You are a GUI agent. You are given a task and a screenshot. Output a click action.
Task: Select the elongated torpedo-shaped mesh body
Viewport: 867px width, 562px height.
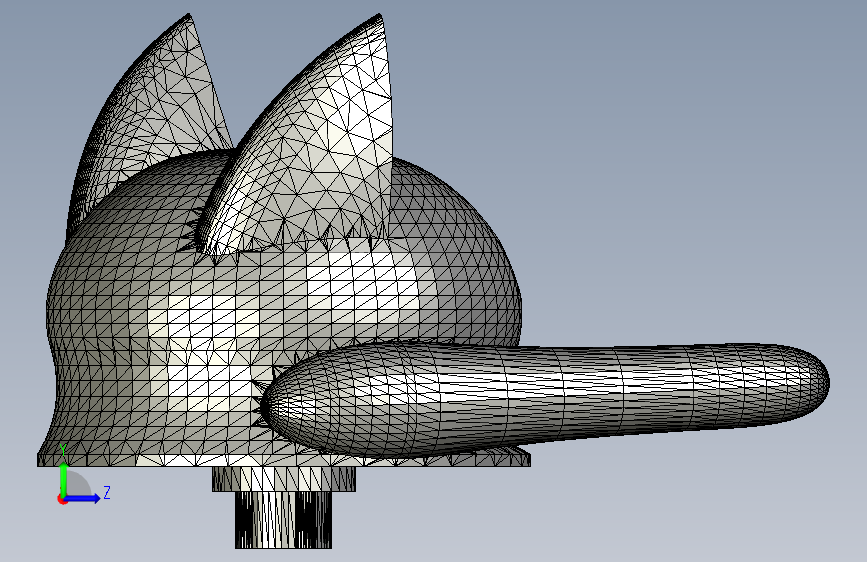[x=545, y=398]
